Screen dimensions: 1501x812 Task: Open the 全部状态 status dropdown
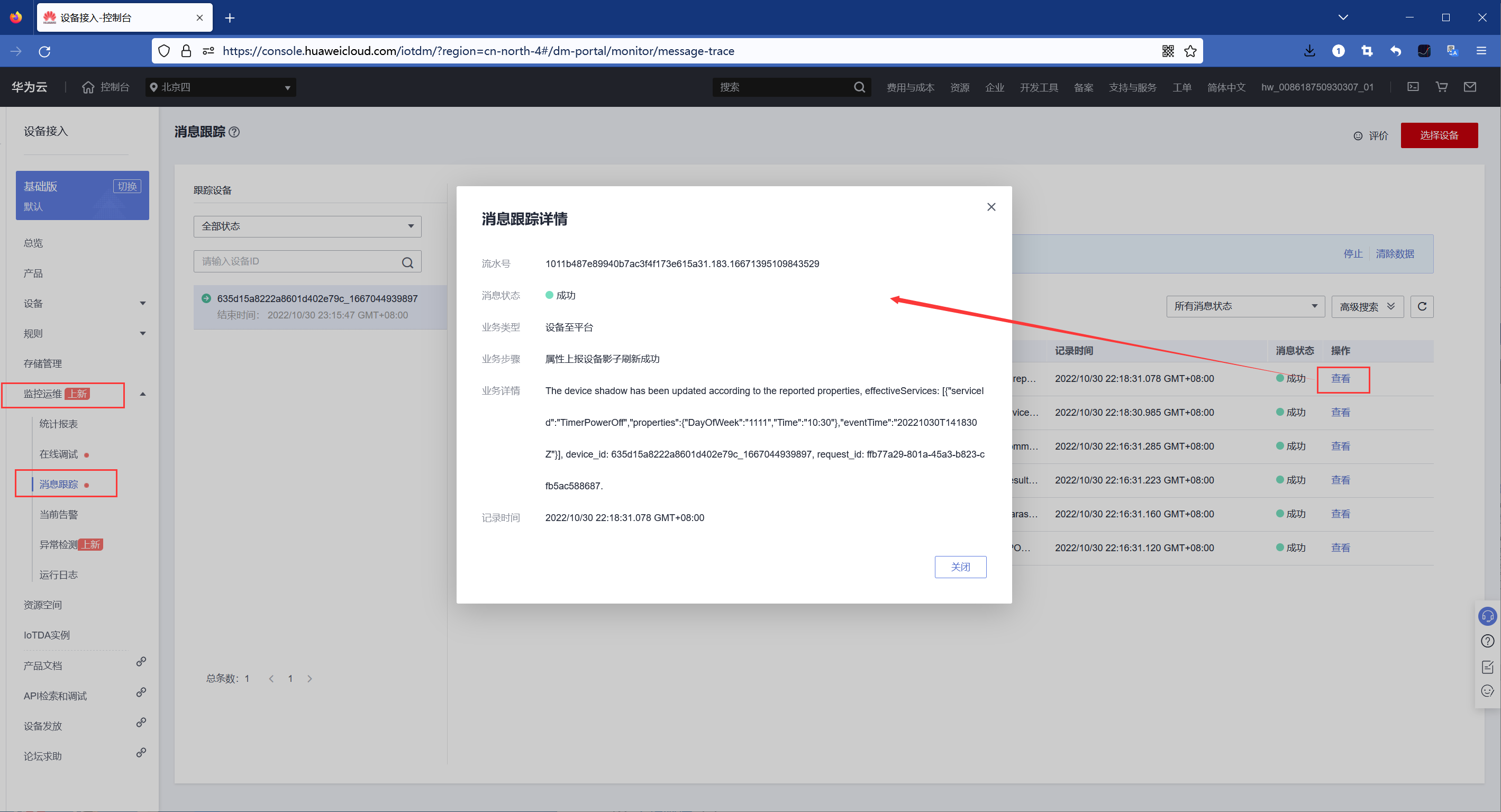point(307,226)
